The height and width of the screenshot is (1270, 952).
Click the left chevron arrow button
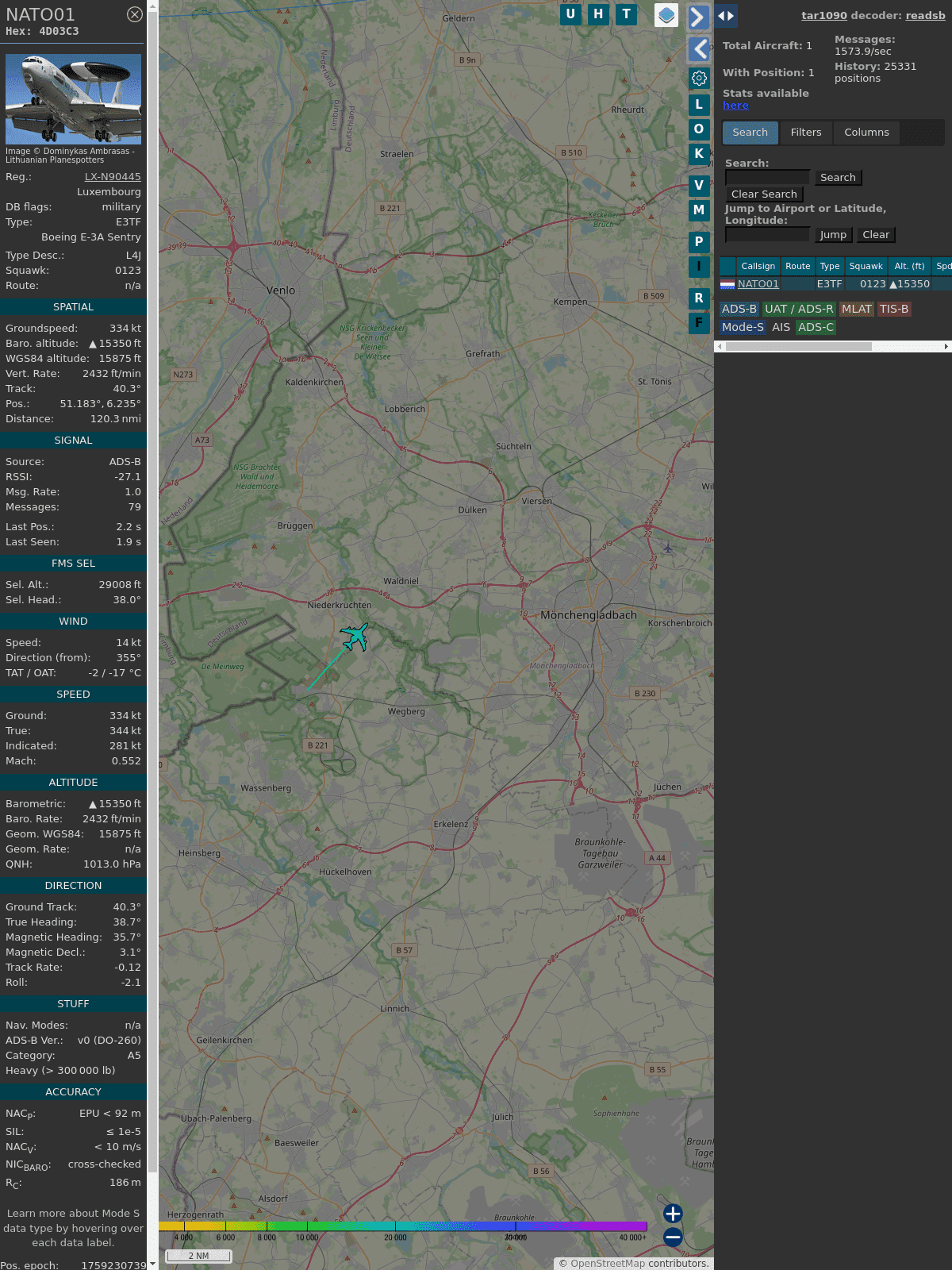tap(698, 49)
